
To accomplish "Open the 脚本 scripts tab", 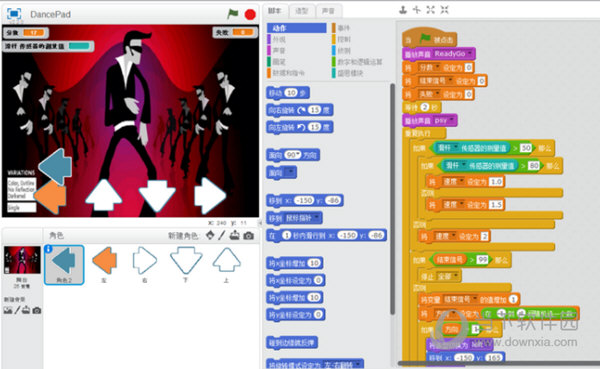I will pyautogui.click(x=275, y=11).
